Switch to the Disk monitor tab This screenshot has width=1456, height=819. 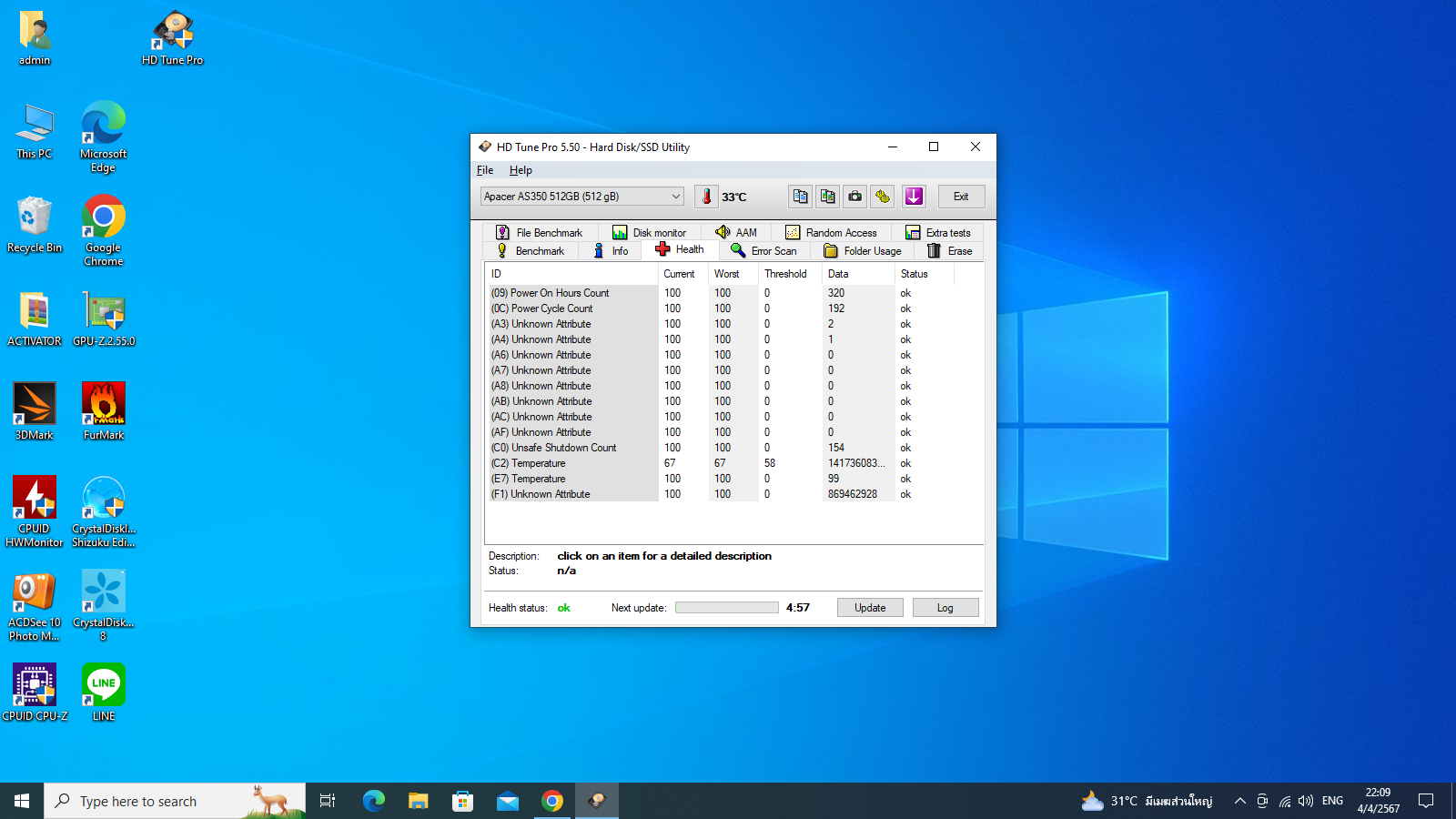click(650, 233)
